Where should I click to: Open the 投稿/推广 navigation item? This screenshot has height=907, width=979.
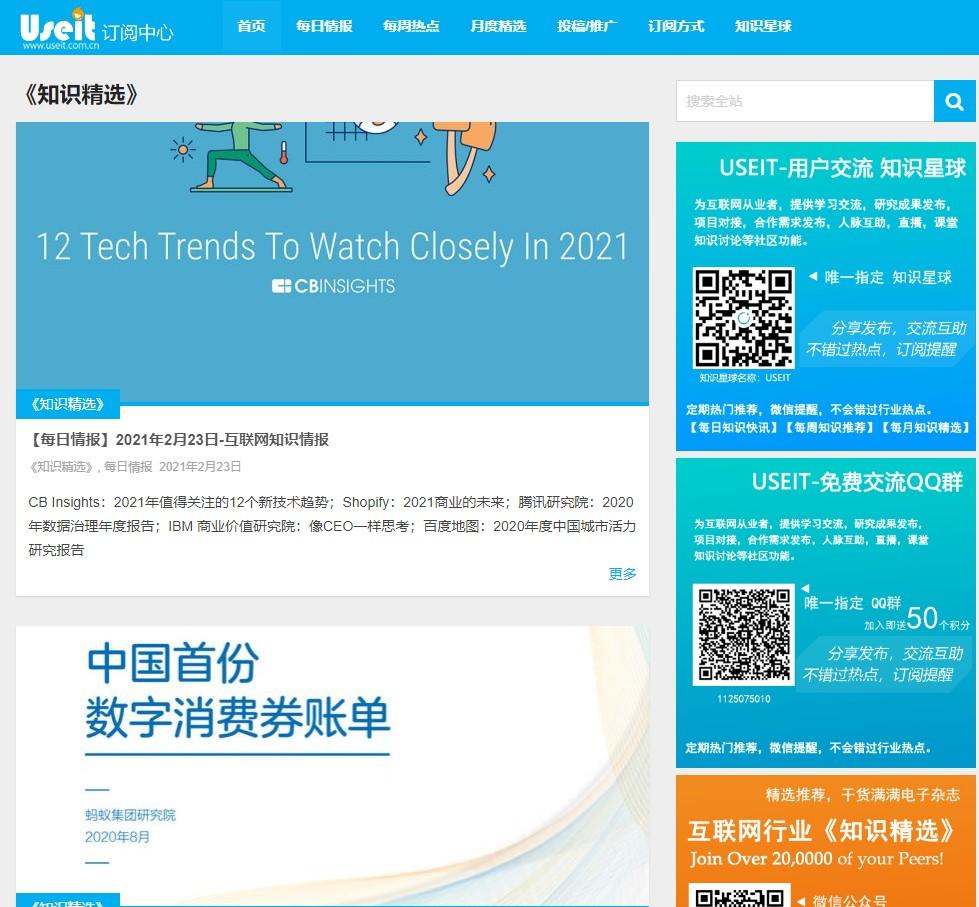[587, 26]
